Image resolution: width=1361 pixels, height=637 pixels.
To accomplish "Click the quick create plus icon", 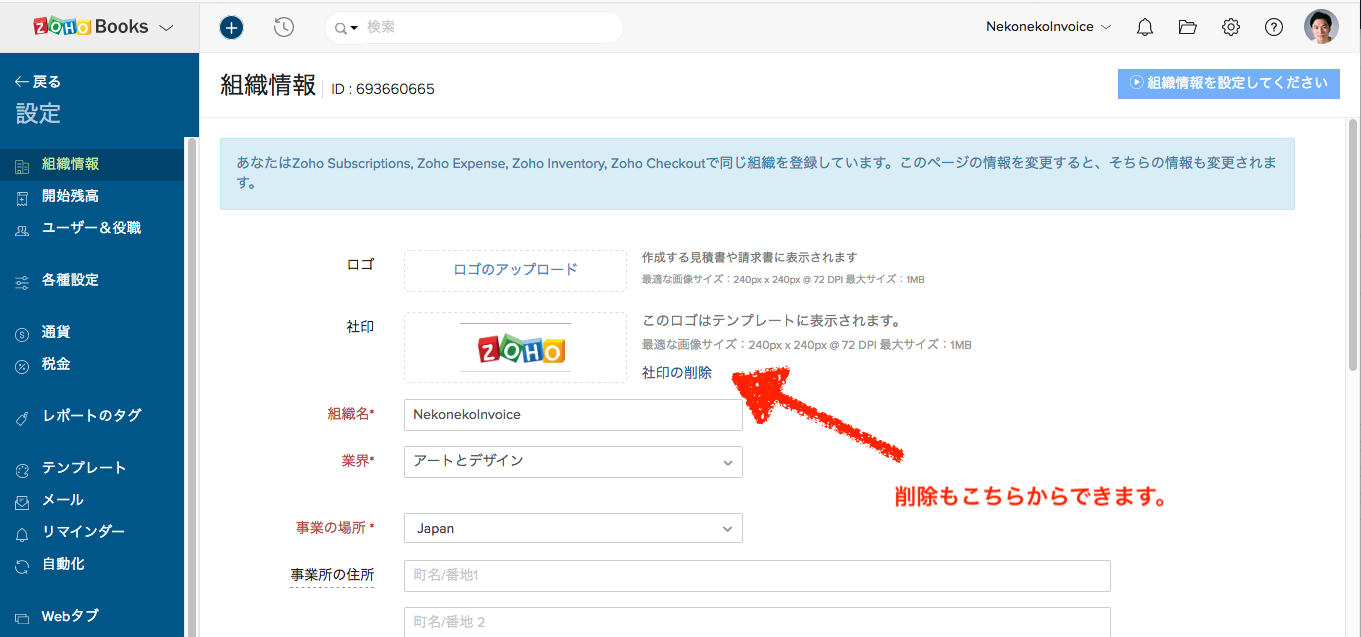I will [x=231, y=28].
